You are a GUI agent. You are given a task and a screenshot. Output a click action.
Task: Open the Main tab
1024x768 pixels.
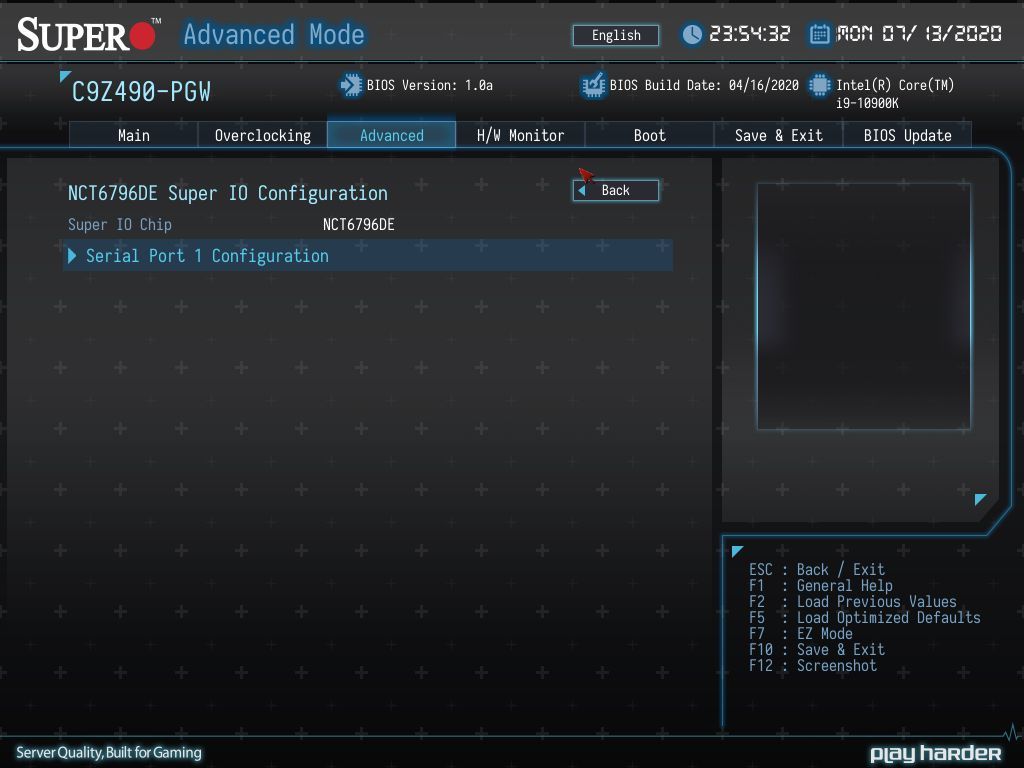(x=133, y=135)
